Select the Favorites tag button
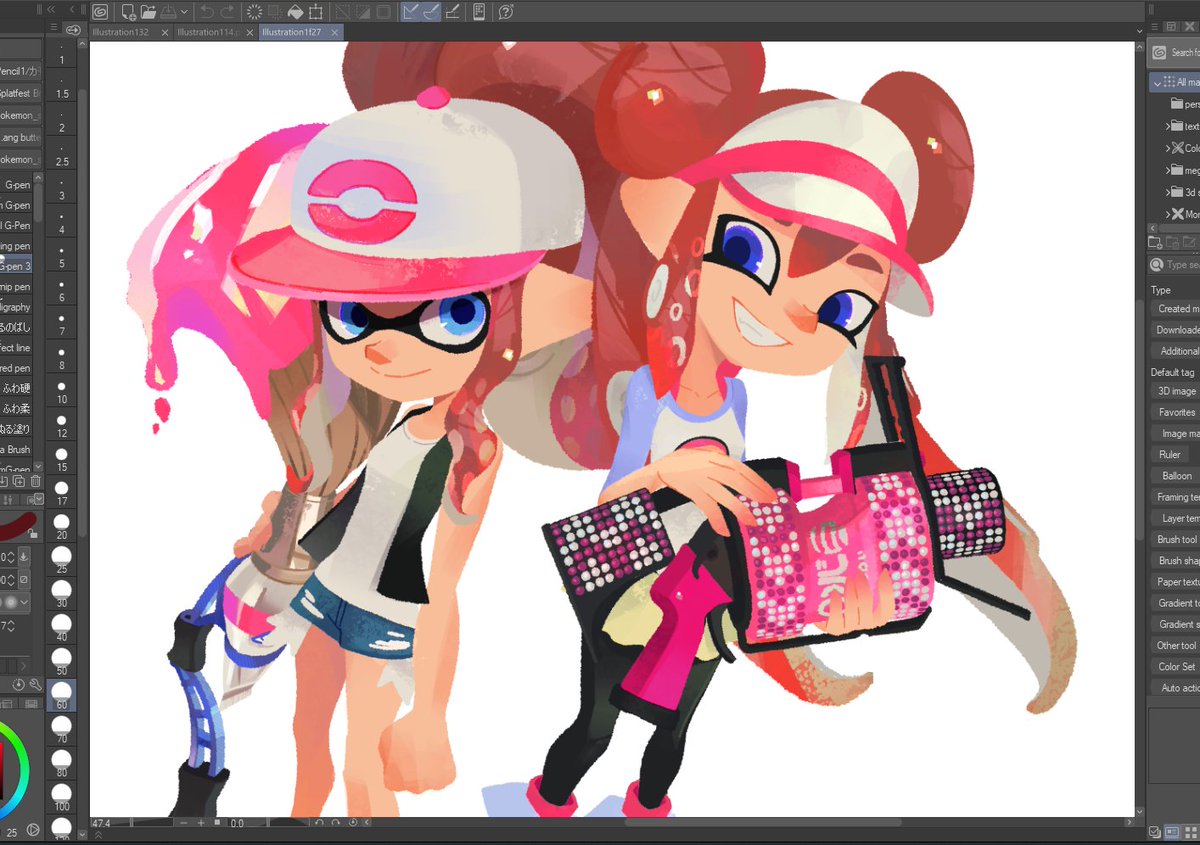The image size is (1200, 845). click(1175, 412)
